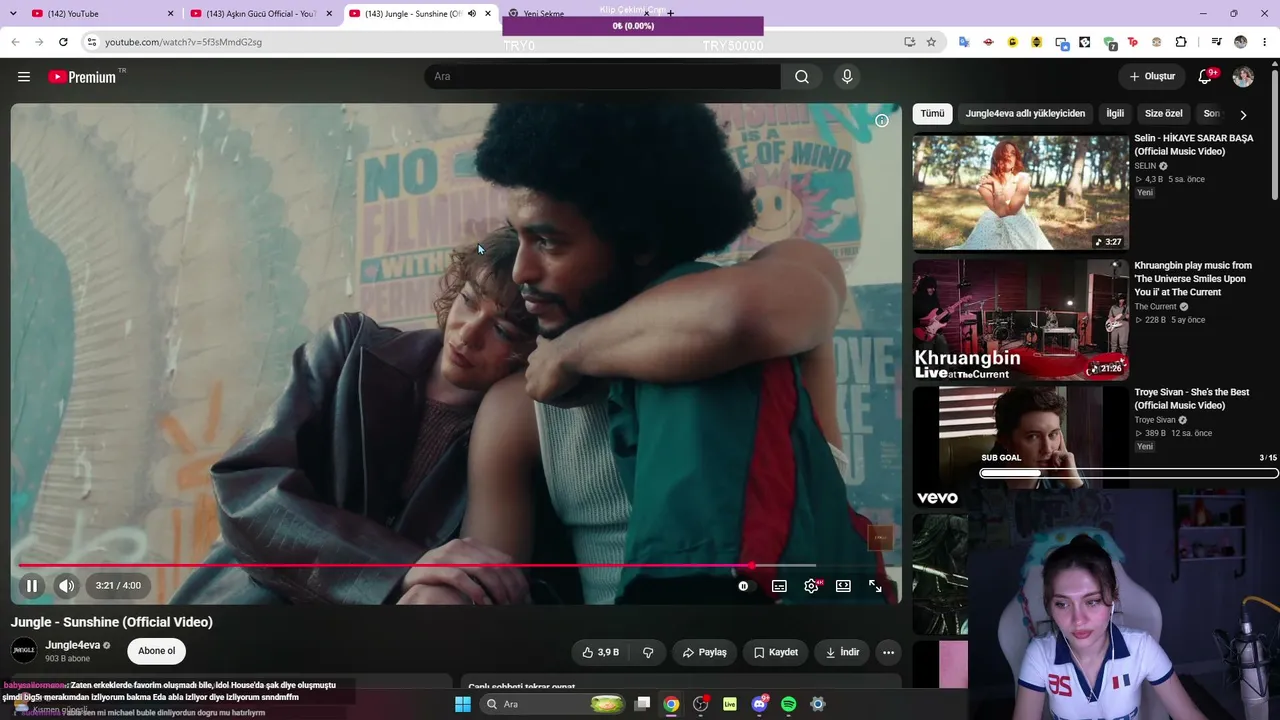Open the Windows Start menu

[462, 704]
